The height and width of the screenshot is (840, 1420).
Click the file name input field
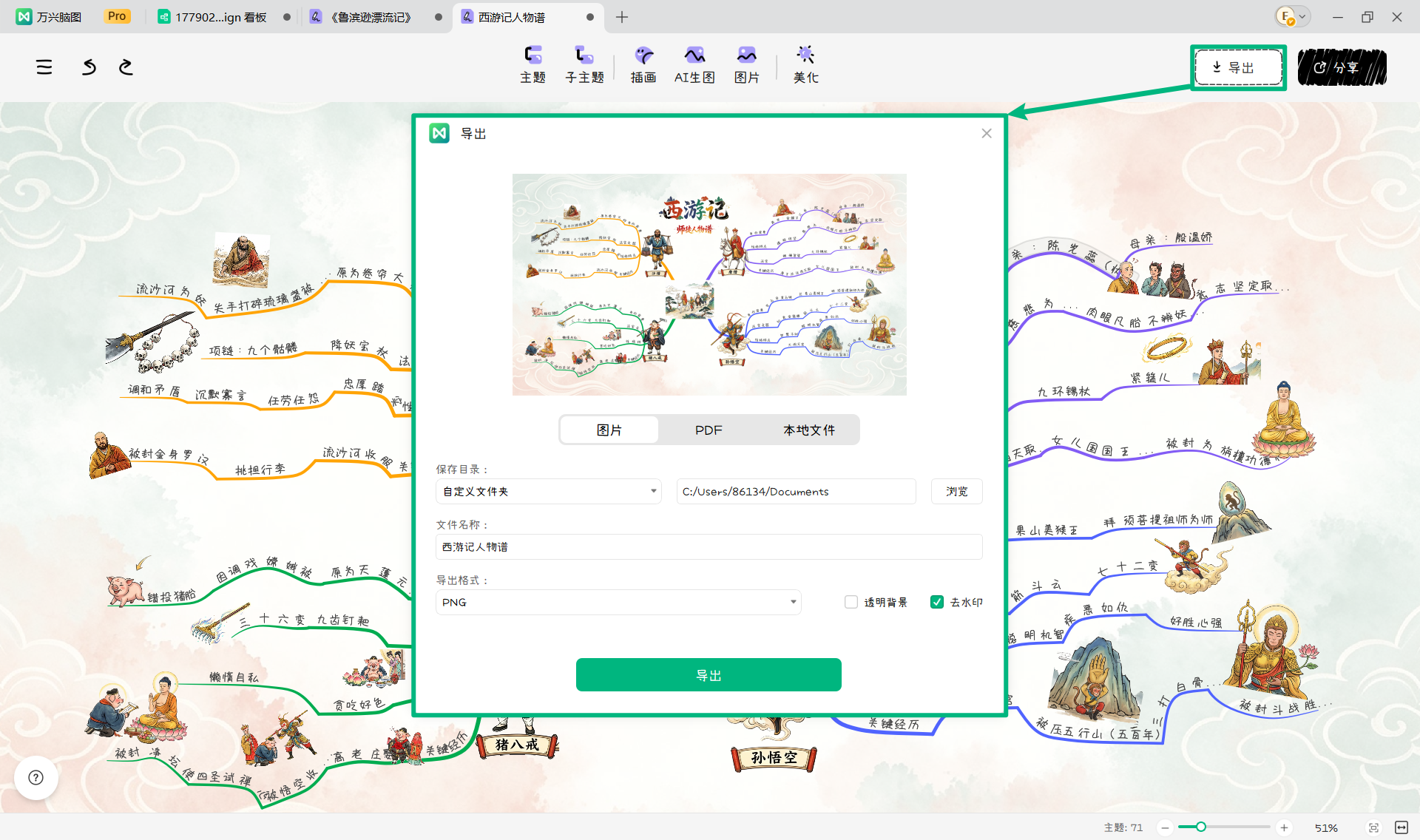(709, 546)
